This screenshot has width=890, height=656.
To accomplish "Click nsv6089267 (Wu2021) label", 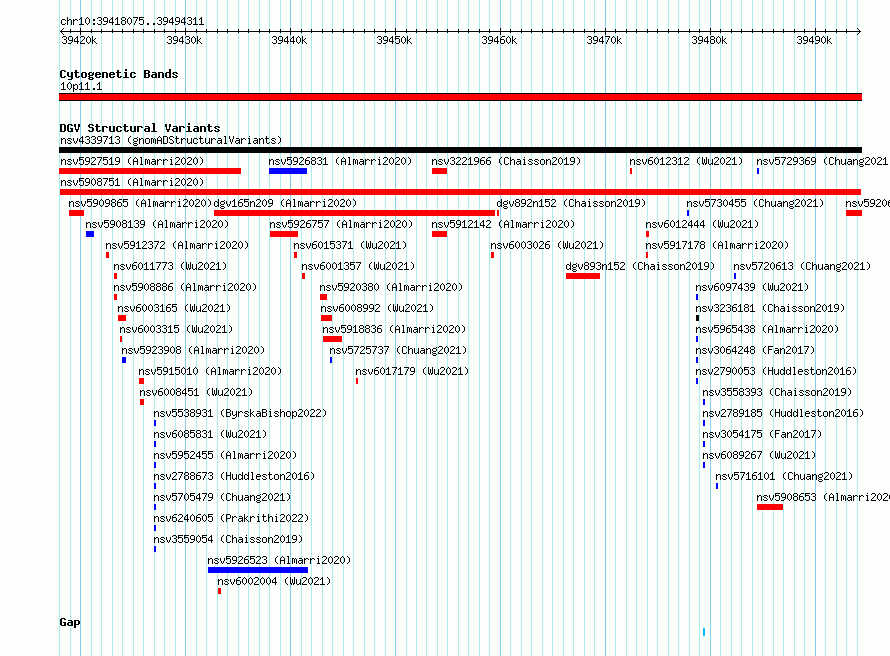I will pos(759,455).
